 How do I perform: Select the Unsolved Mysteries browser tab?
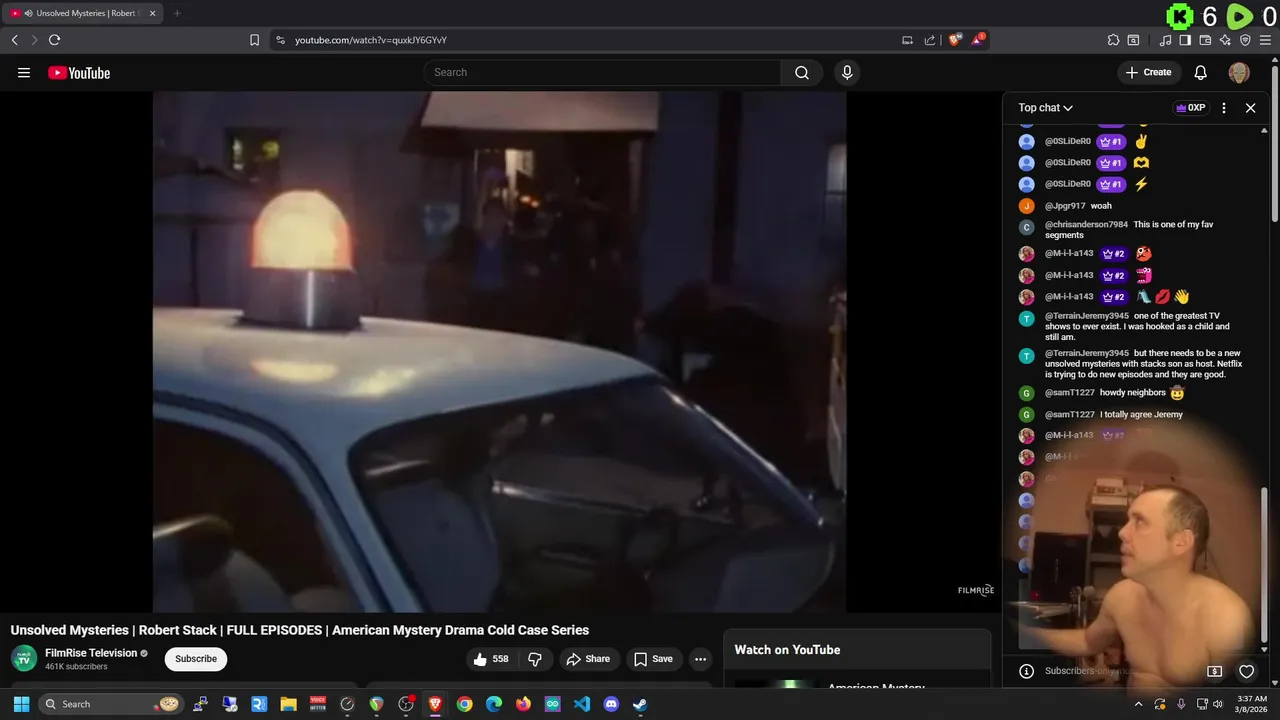84,13
